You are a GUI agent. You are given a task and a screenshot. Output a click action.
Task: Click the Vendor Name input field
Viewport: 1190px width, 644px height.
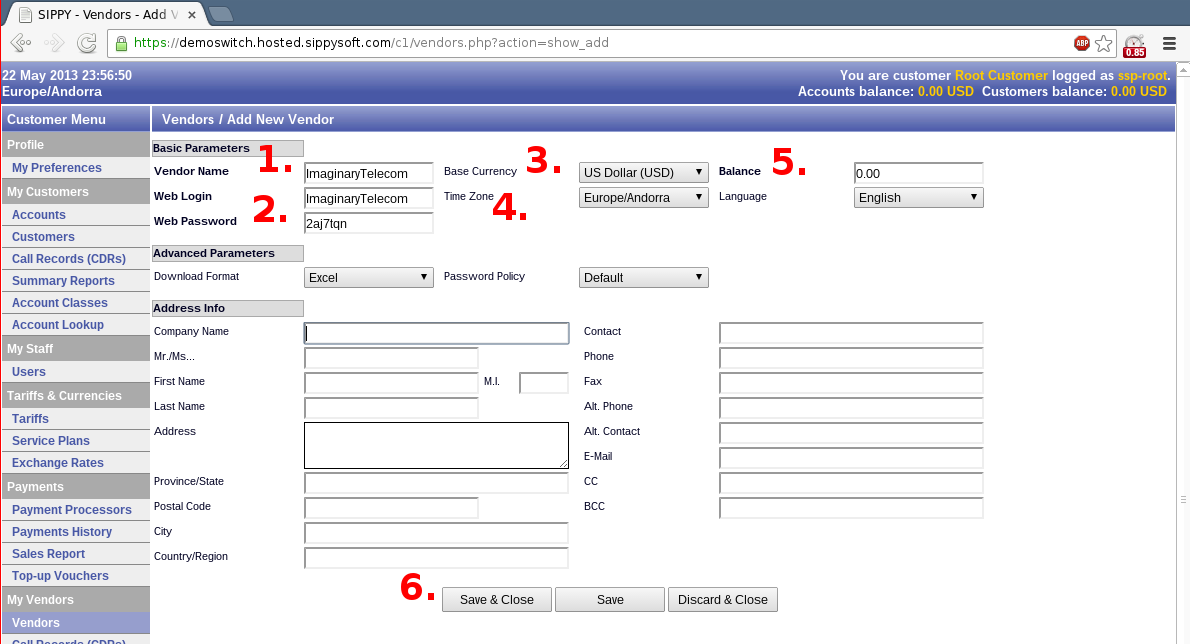pyautogui.click(x=369, y=173)
